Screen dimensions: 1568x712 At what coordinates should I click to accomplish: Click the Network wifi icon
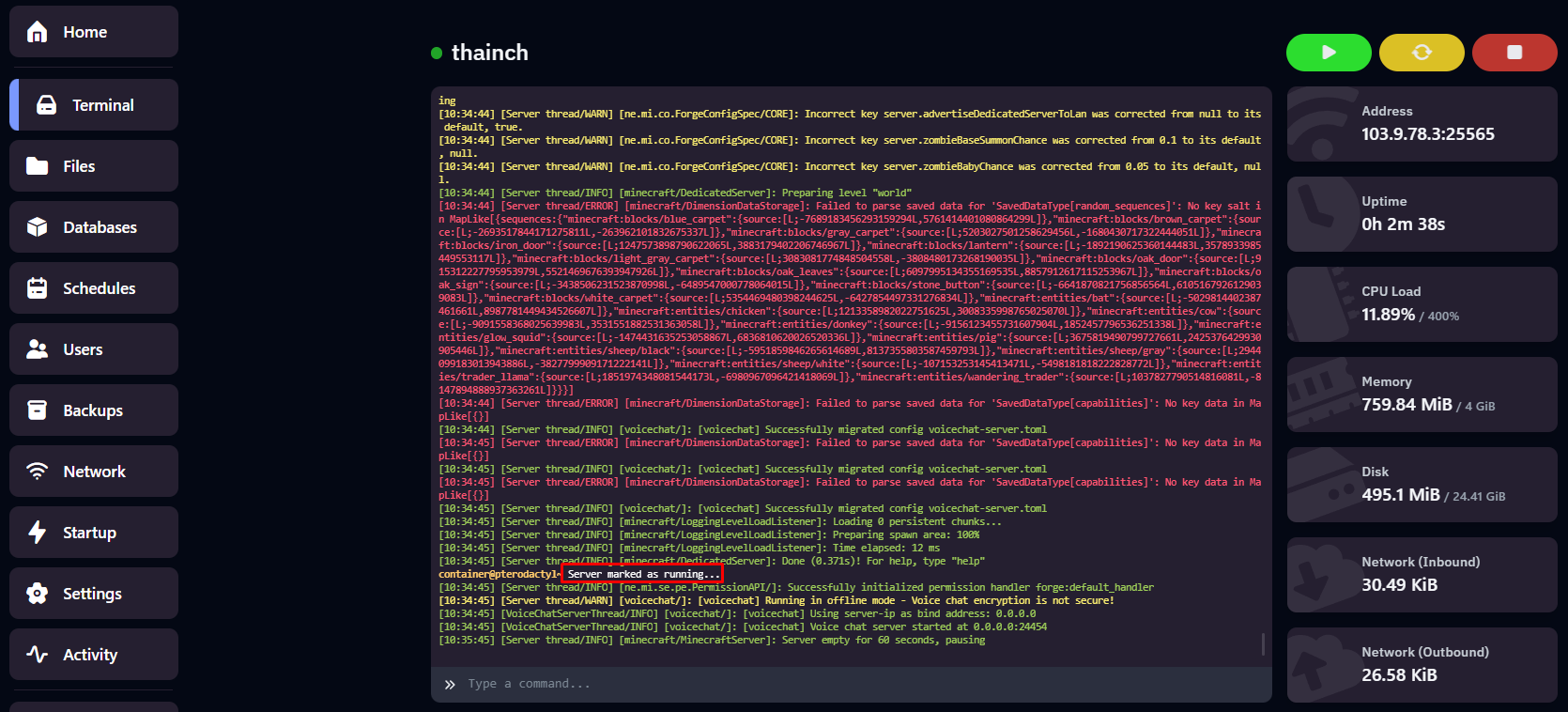[38, 472]
